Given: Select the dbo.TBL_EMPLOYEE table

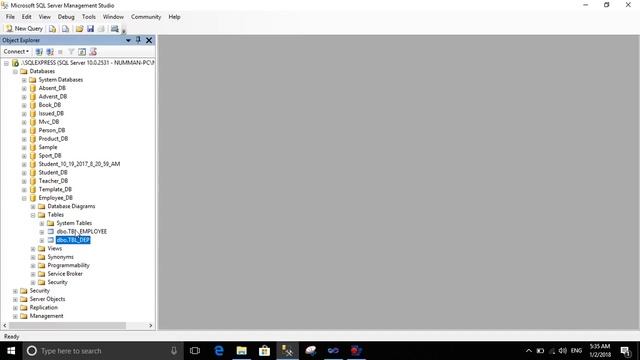Looking at the screenshot, I should 82,231.
